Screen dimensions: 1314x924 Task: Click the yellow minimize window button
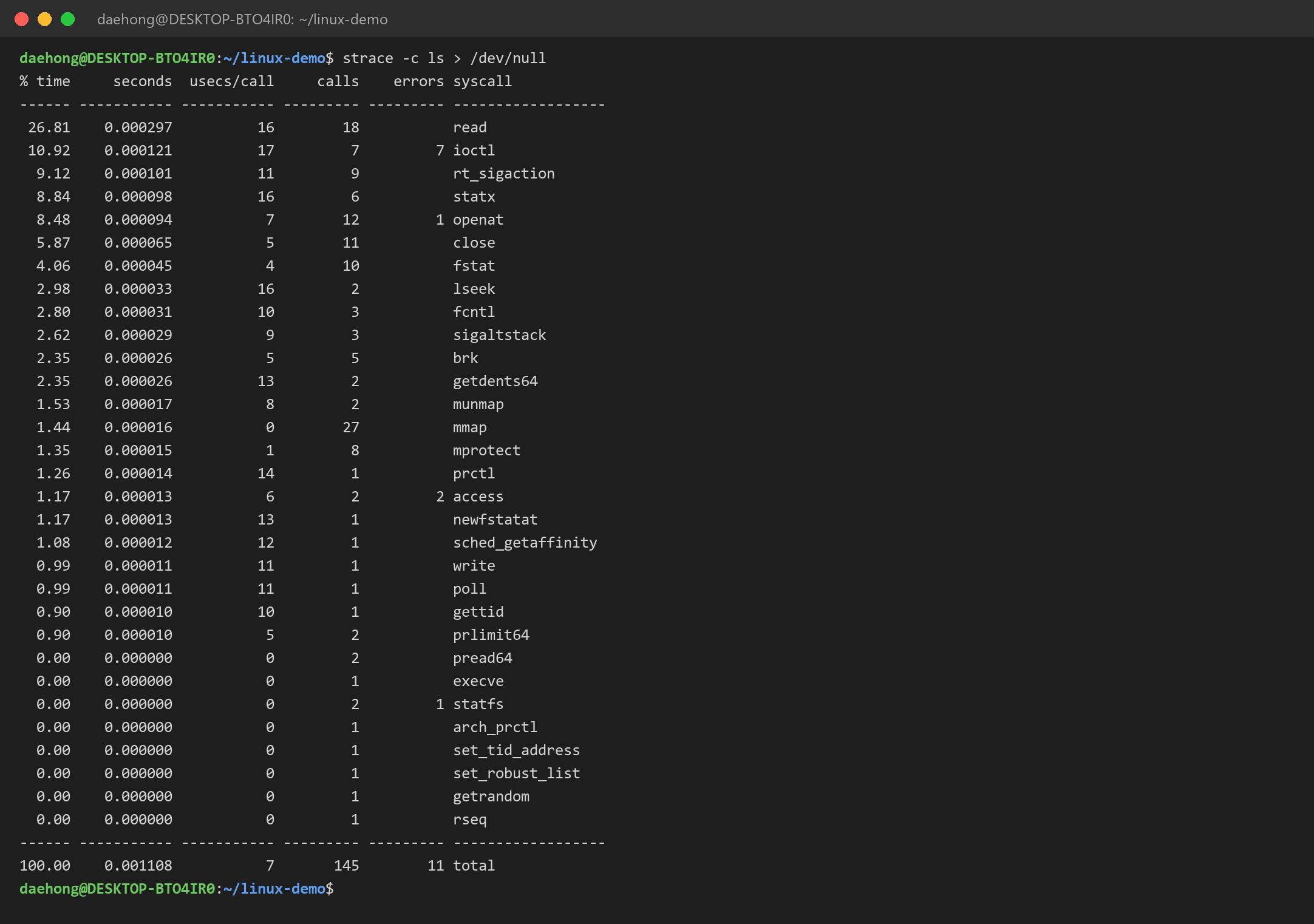[x=44, y=19]
